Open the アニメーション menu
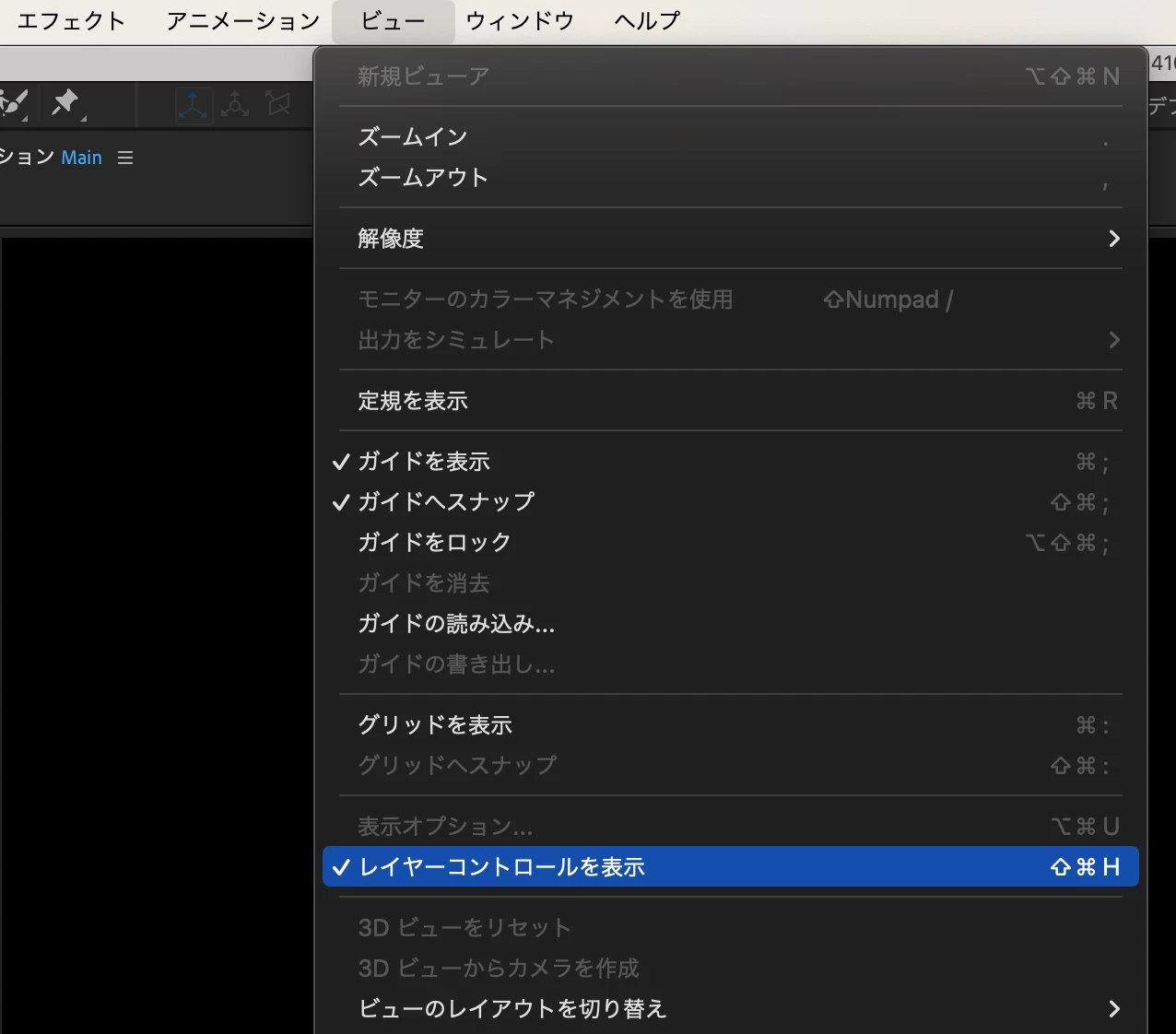This screenshot has width=1176, height=1034. 243,21
